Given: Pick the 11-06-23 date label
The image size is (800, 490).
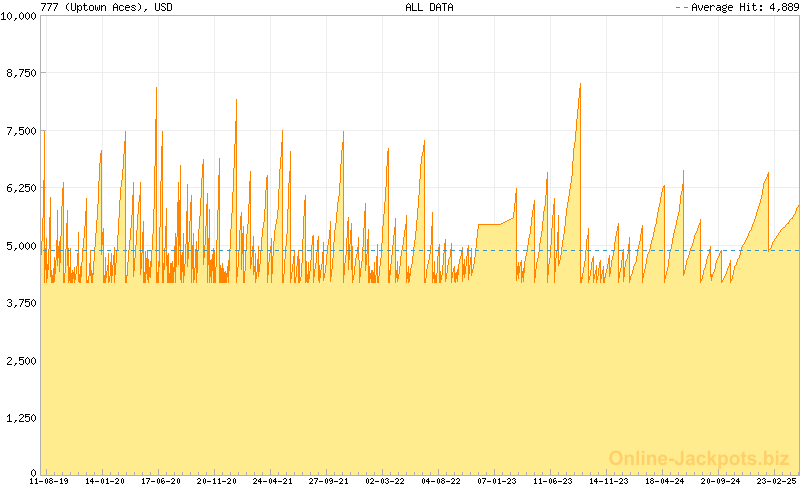Looking at the screenshot, I should click(x=553, y=481).
